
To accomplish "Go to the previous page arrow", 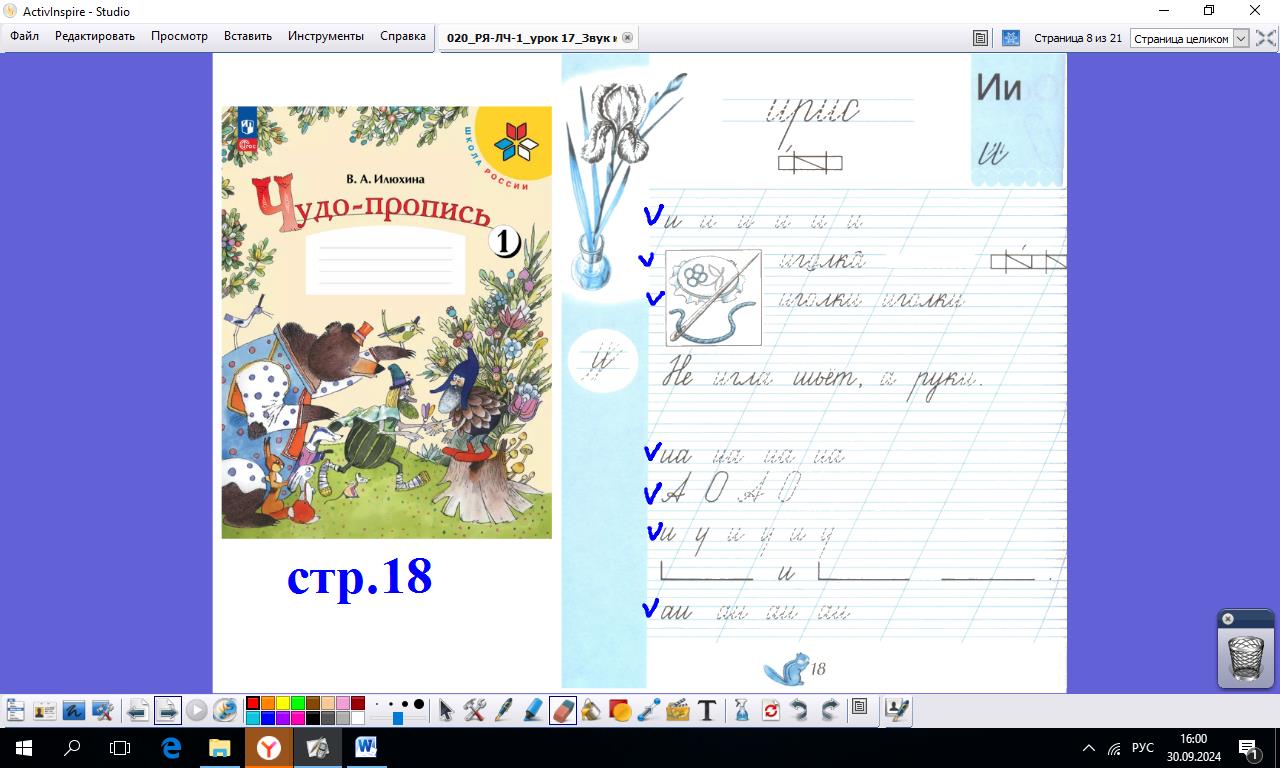I will (138, 711).
